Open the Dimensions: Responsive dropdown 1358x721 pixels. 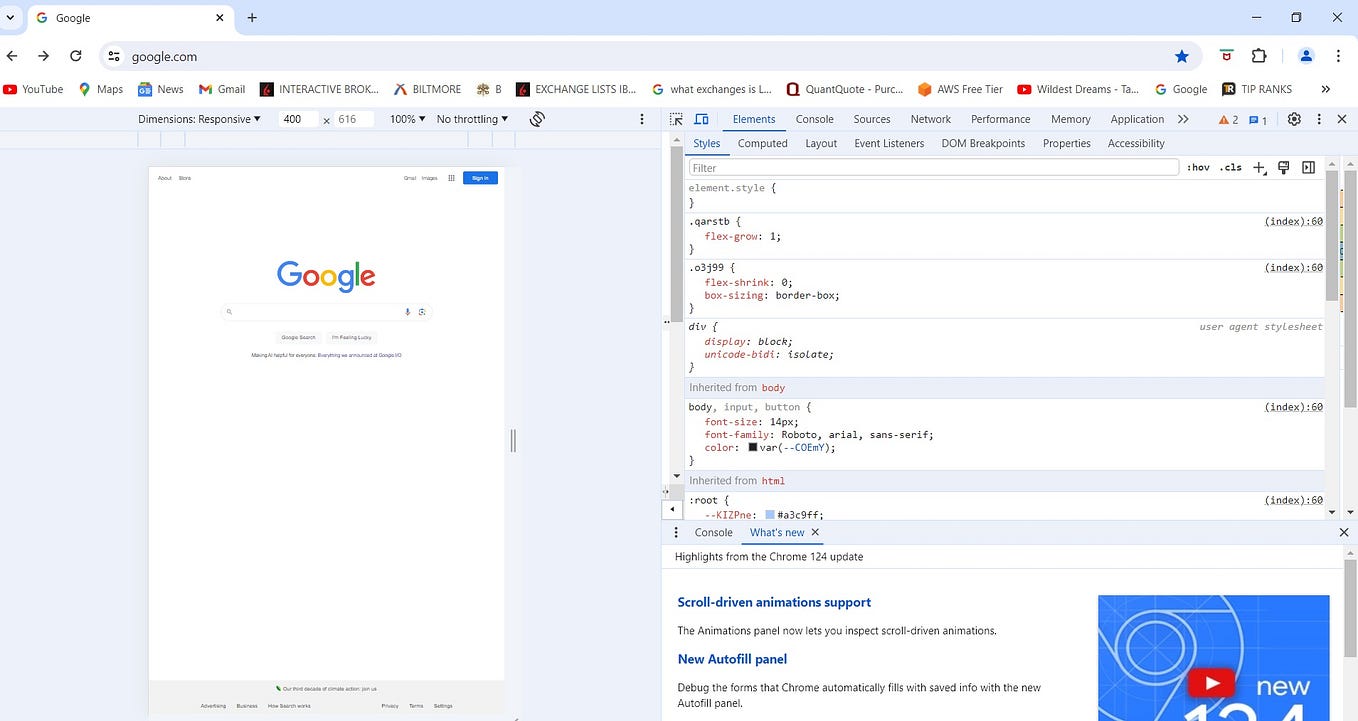click(x=199, y=118)
